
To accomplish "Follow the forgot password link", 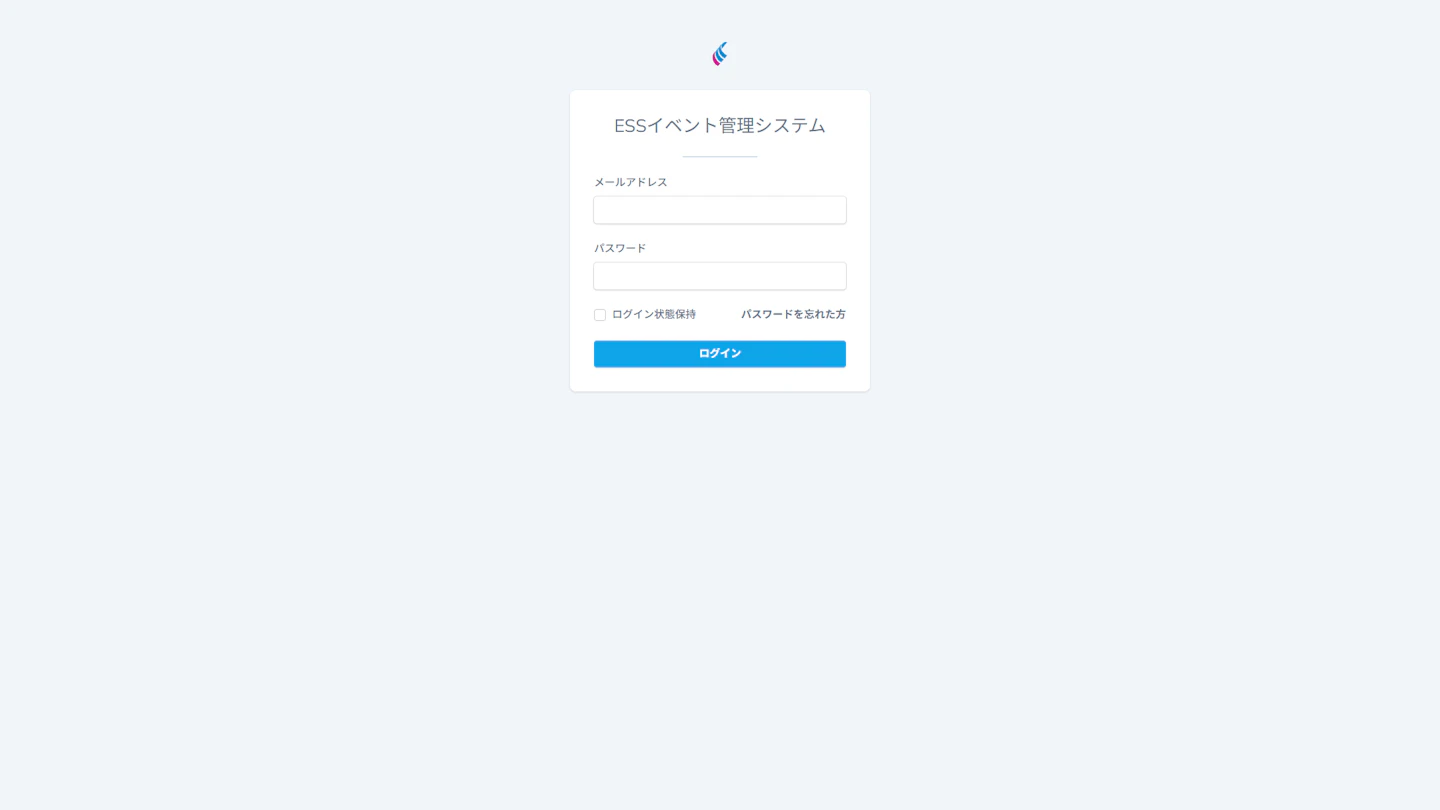I will pyautogui.click(x=793, y=314).
